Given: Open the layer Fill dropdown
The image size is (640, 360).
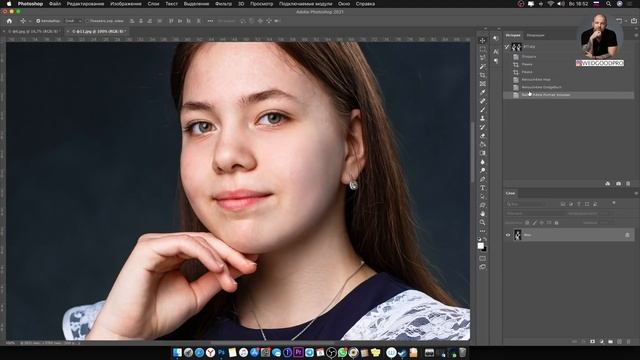Looking at the screenshot, I should pos(605,223).
